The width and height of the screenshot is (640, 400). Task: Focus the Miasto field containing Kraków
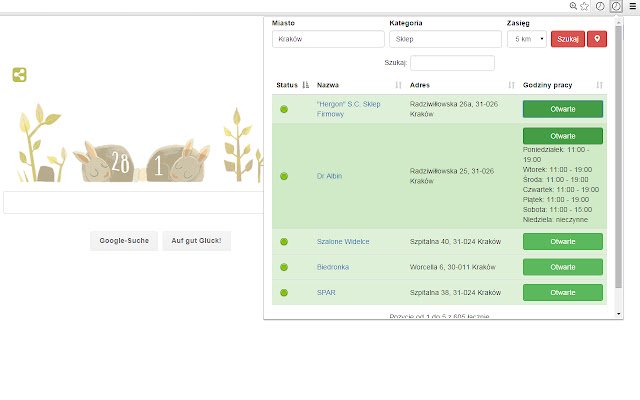click(x=328, y=39)
